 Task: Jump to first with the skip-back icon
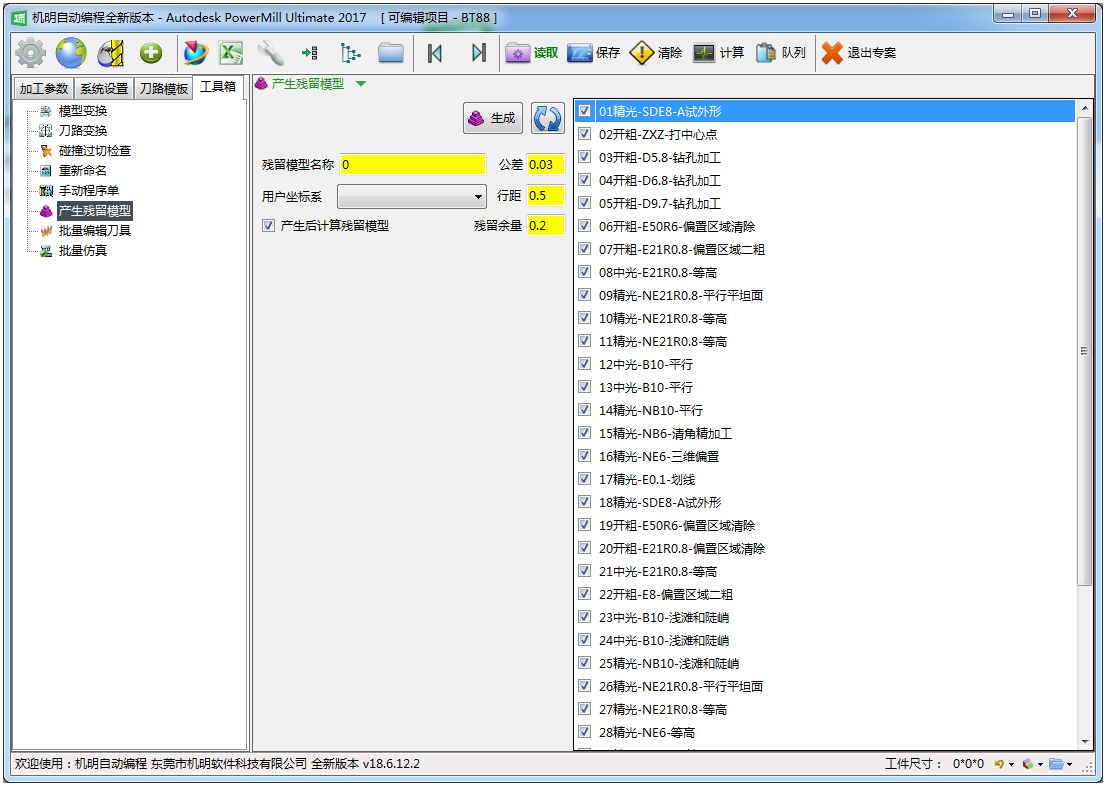click(x=435, y=53)
